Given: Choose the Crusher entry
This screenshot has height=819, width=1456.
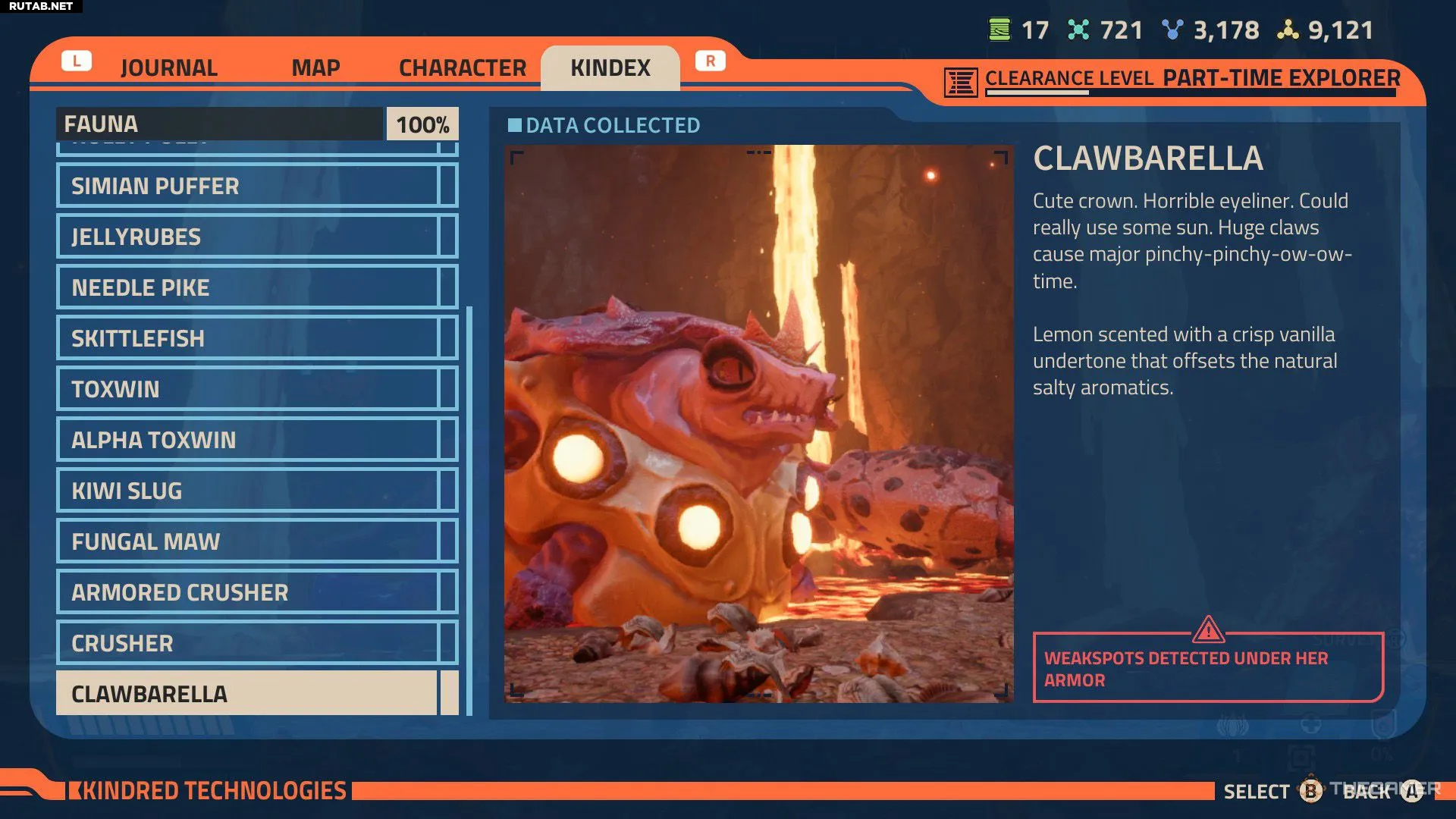Looking at the screenshot, I should (x=257, y=643).
